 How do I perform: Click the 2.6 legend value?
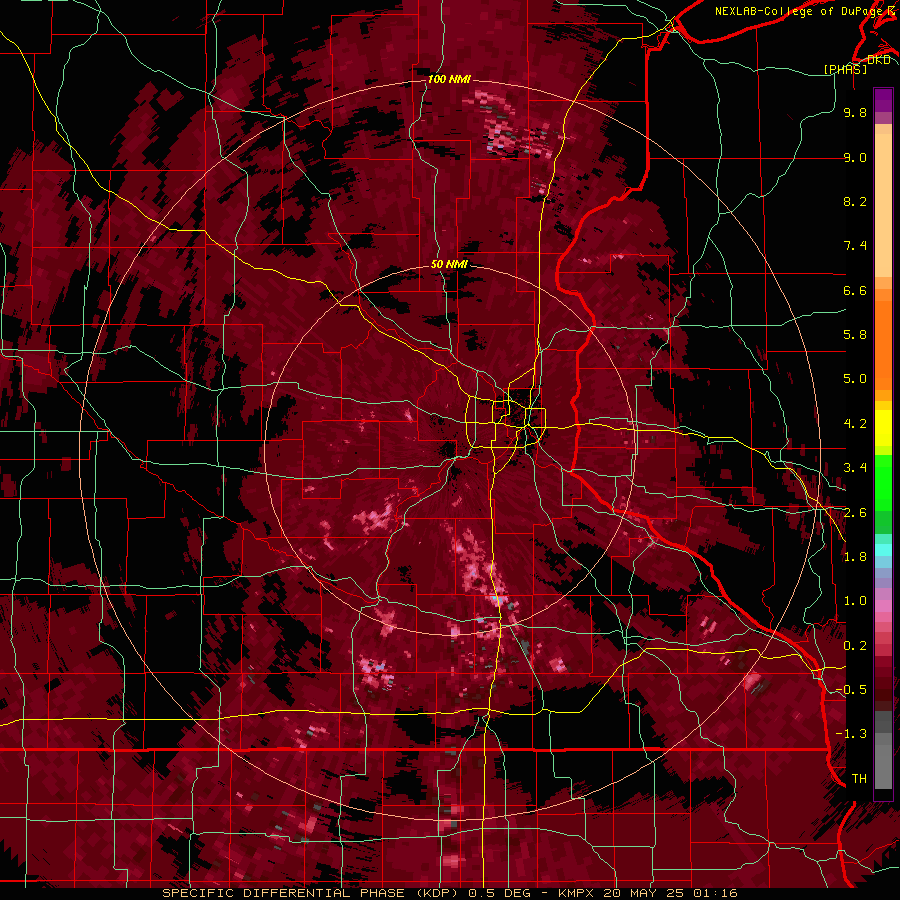855,513
